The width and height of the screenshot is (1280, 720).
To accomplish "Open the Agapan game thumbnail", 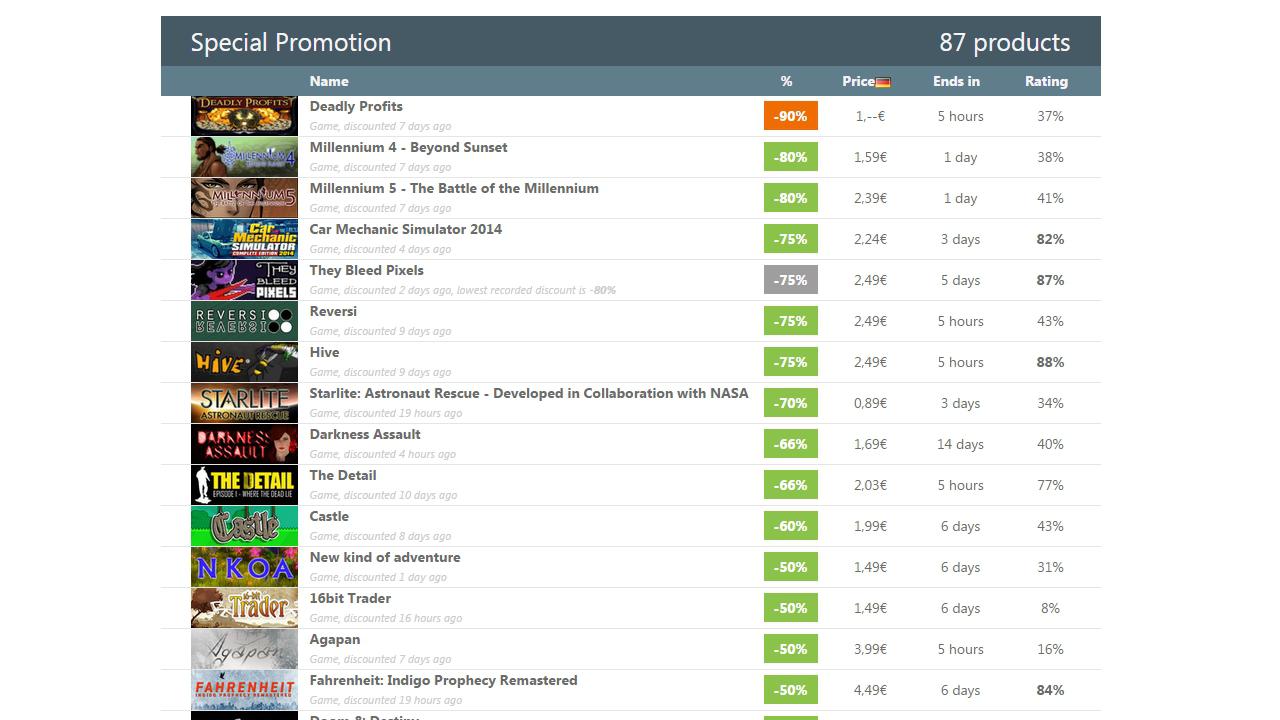I will point(244,649).
